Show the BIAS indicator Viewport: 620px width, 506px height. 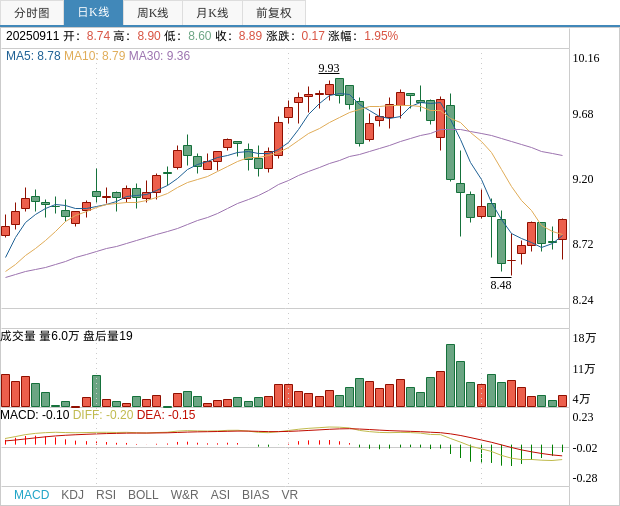tap(255, 495)
